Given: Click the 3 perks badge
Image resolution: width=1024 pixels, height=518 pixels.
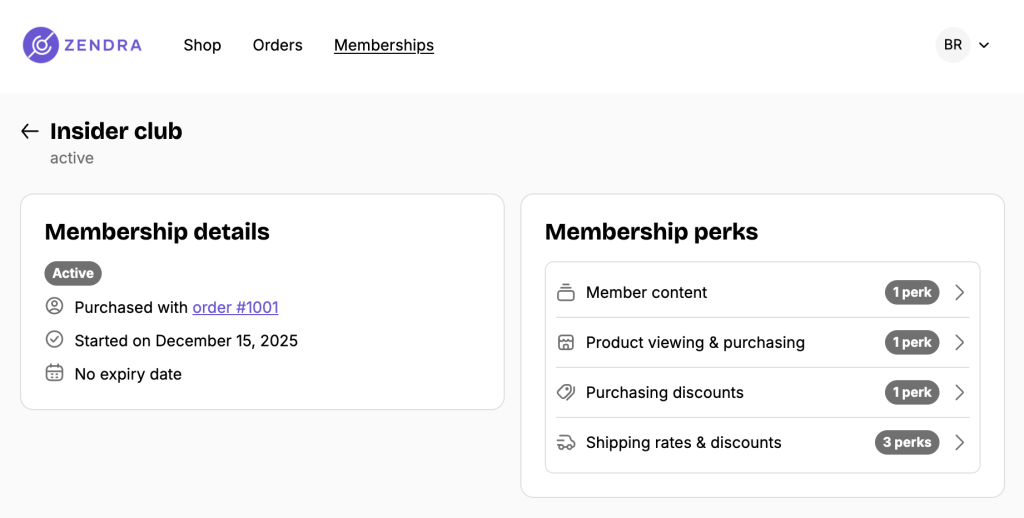Looking at the screenshot, I should 907,442.
